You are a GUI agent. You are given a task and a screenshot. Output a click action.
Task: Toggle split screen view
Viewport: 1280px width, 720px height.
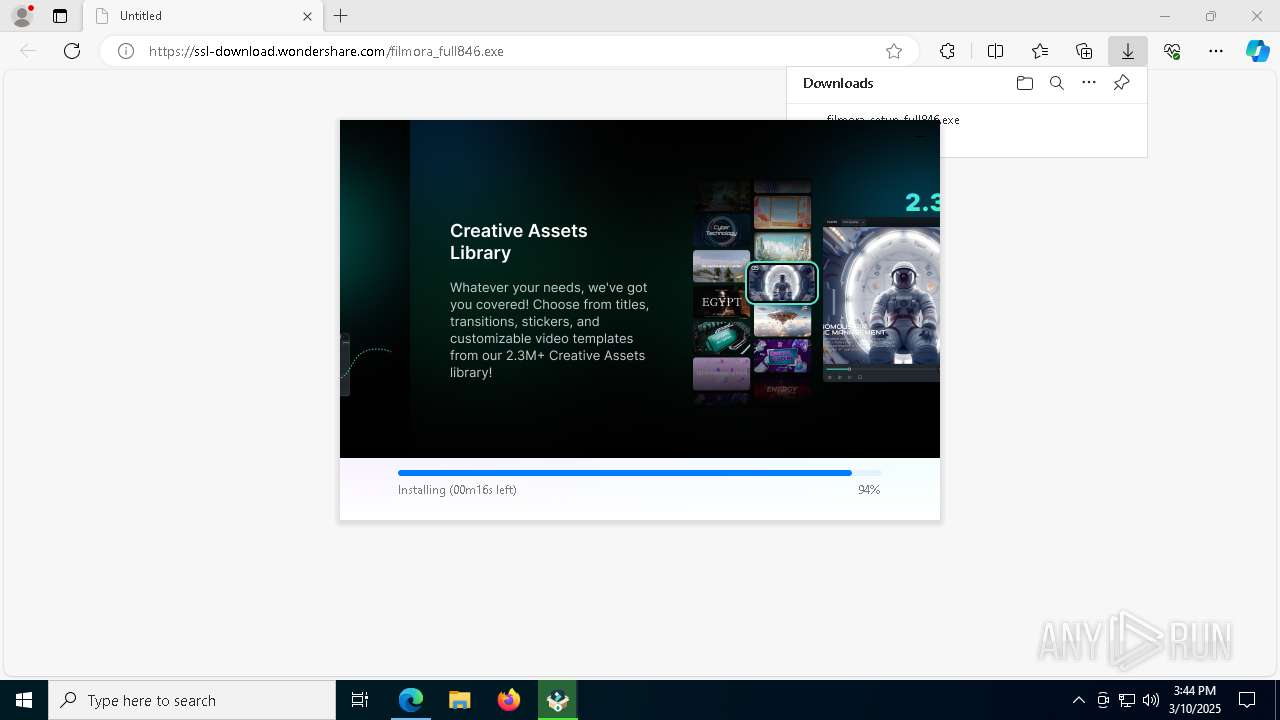coord(995,51)
